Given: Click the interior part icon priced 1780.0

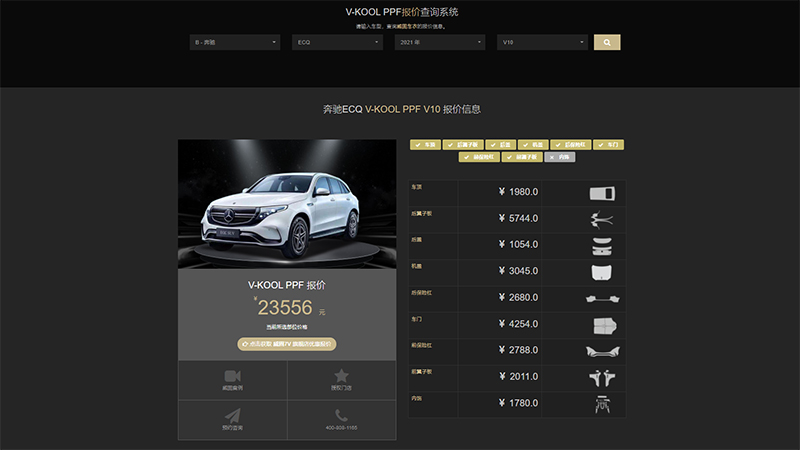Looking at the screenshot, I should coord(599,403).
